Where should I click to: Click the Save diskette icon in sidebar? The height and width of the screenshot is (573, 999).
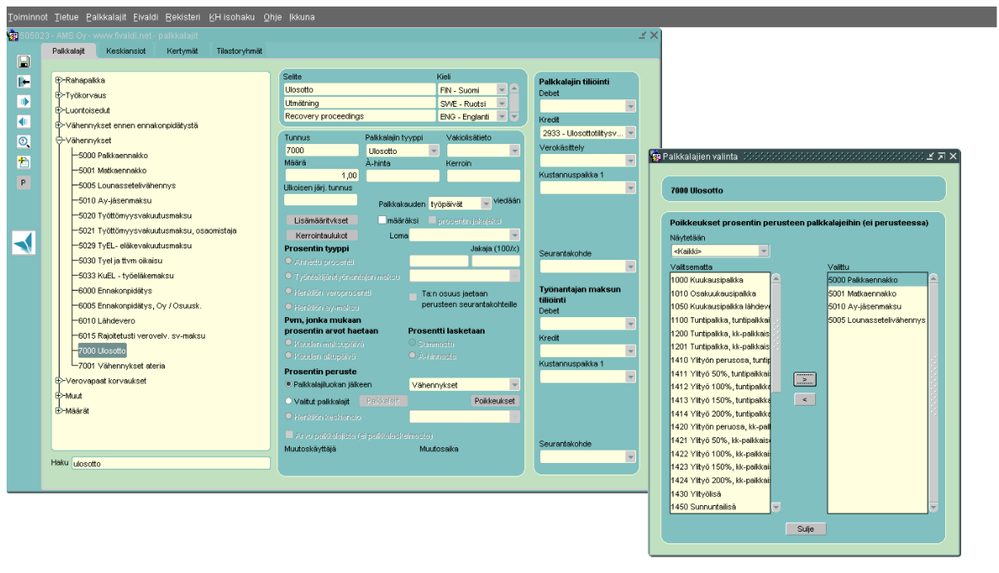click(24, 62)
